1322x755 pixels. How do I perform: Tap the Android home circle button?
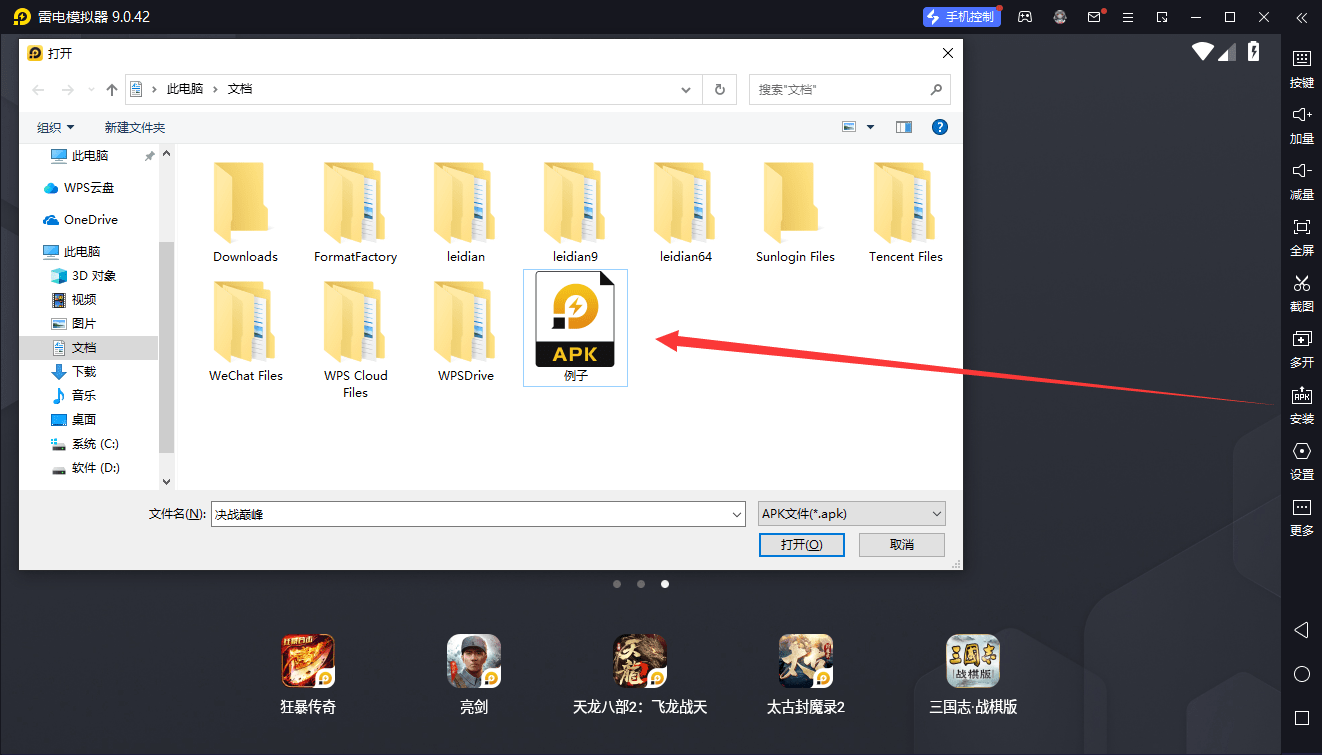pos(1301,674)
